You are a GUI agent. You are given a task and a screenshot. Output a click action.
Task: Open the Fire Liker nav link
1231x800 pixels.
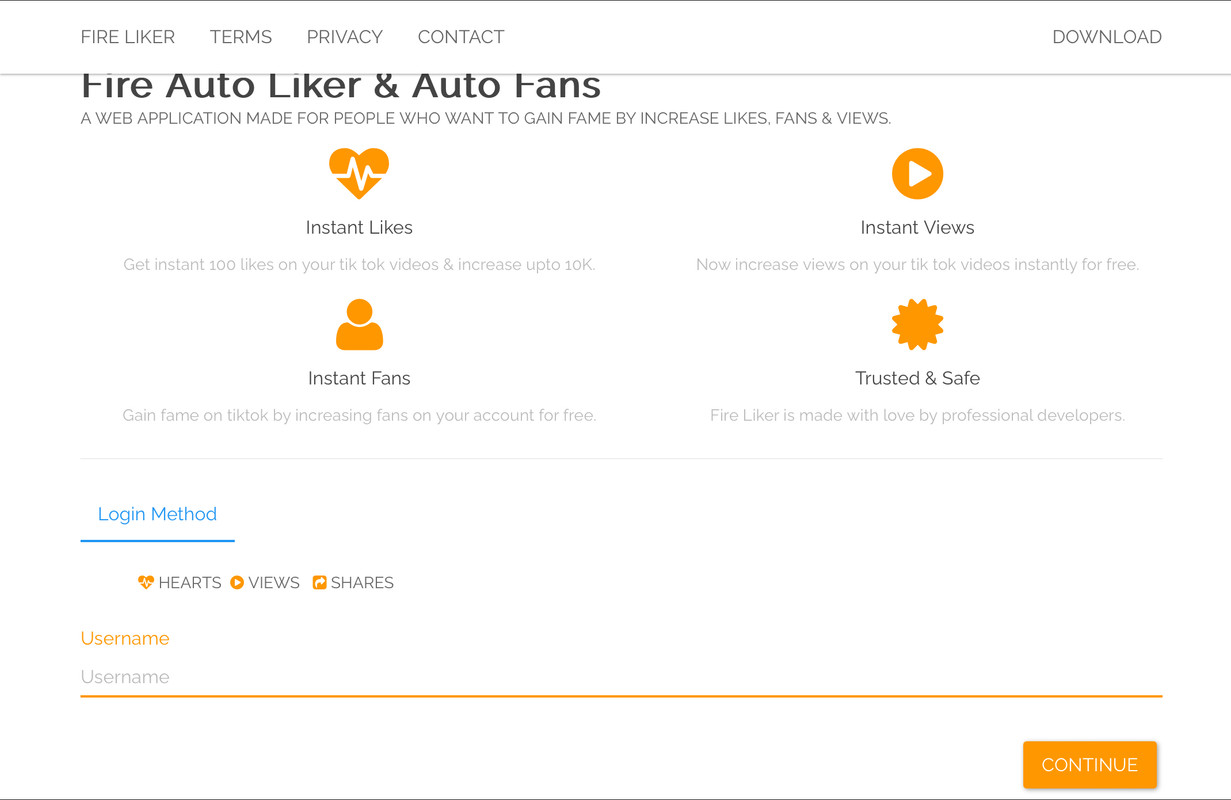tap(128, 37)
